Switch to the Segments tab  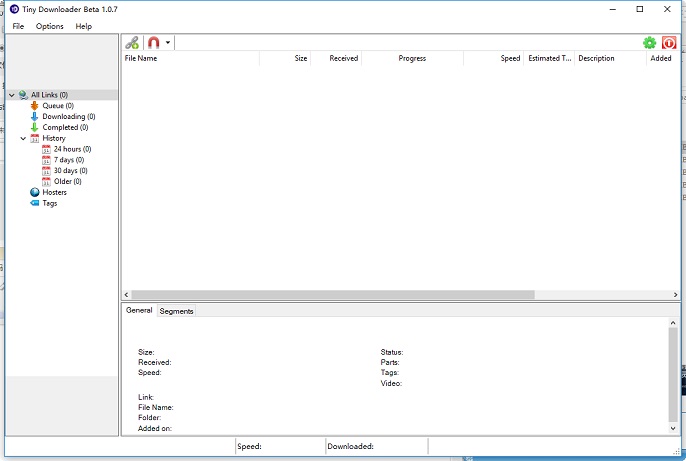176,311
